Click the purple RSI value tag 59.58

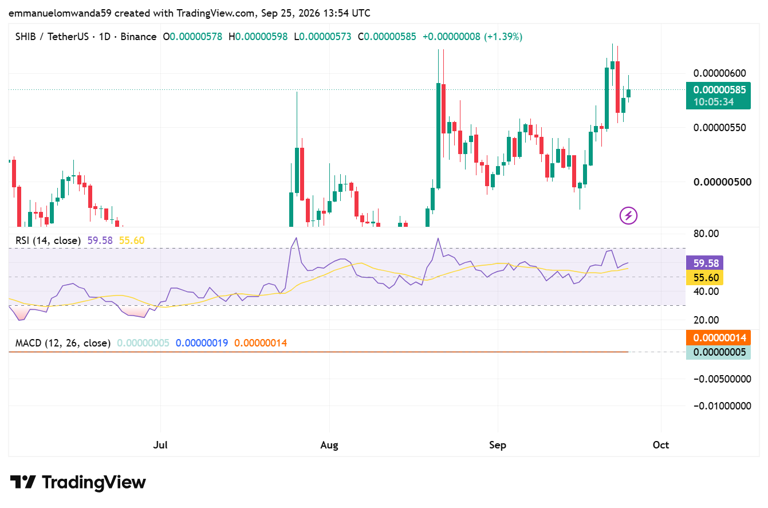[704, 263]
